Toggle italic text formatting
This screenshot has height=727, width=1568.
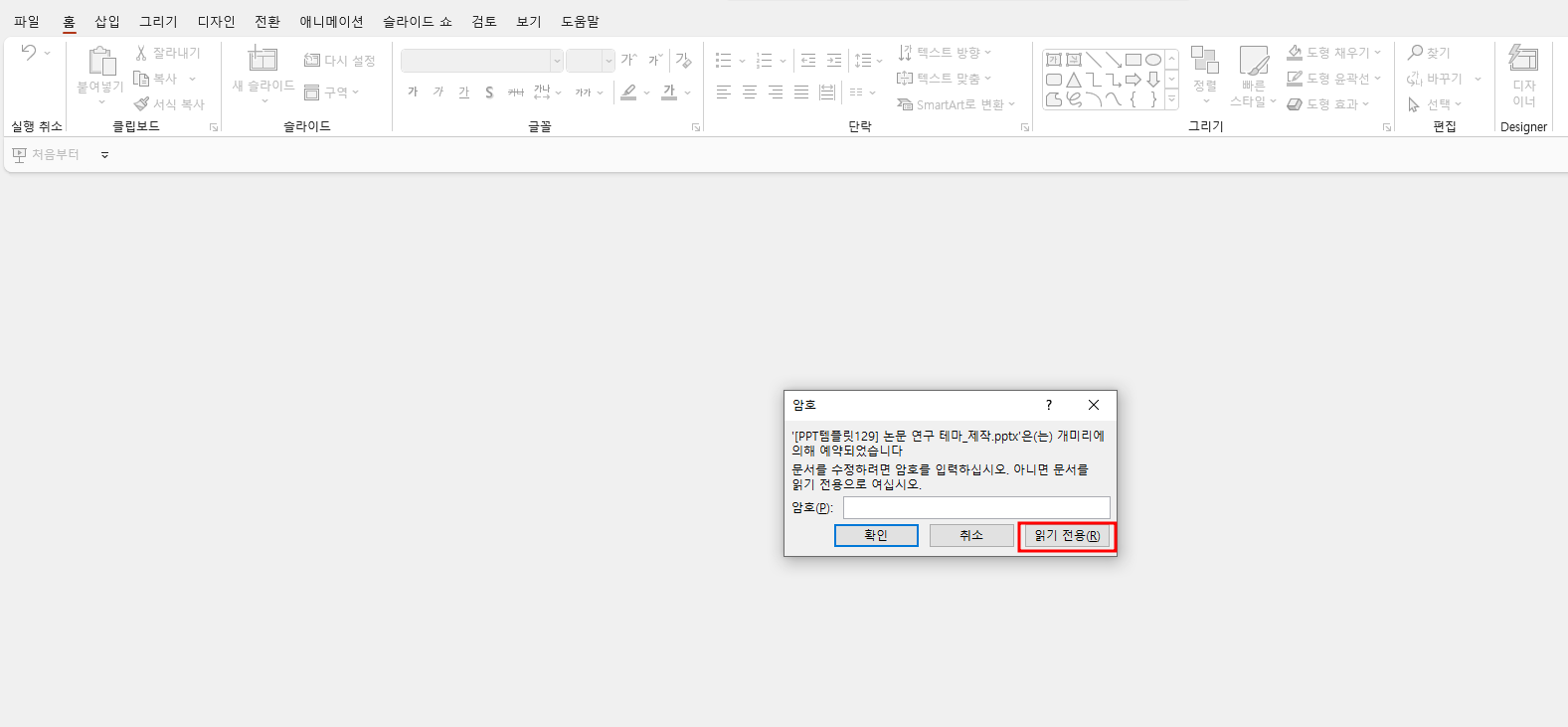pos(438,92)
